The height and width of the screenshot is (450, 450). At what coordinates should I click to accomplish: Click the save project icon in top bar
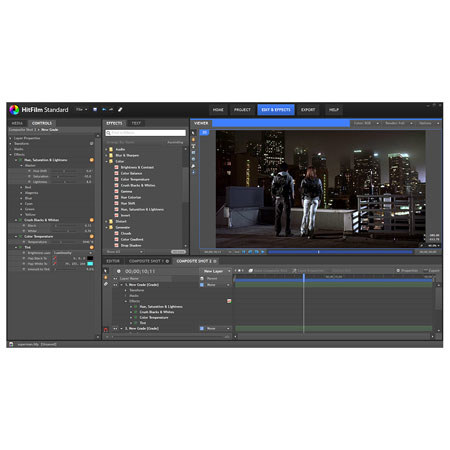(95, 110)
